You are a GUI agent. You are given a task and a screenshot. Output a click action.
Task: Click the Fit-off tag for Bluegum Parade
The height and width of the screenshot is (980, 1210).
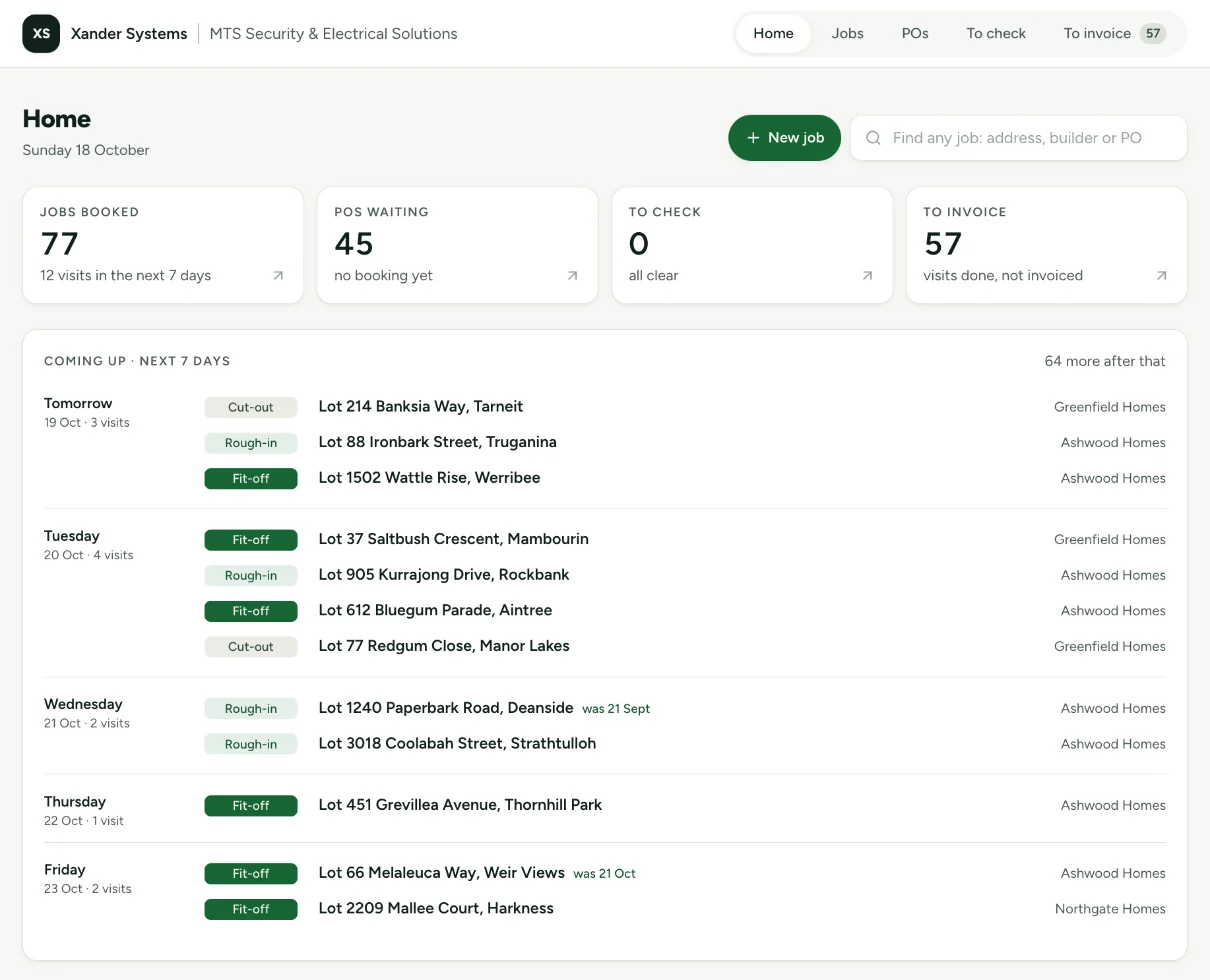point(251,611)
